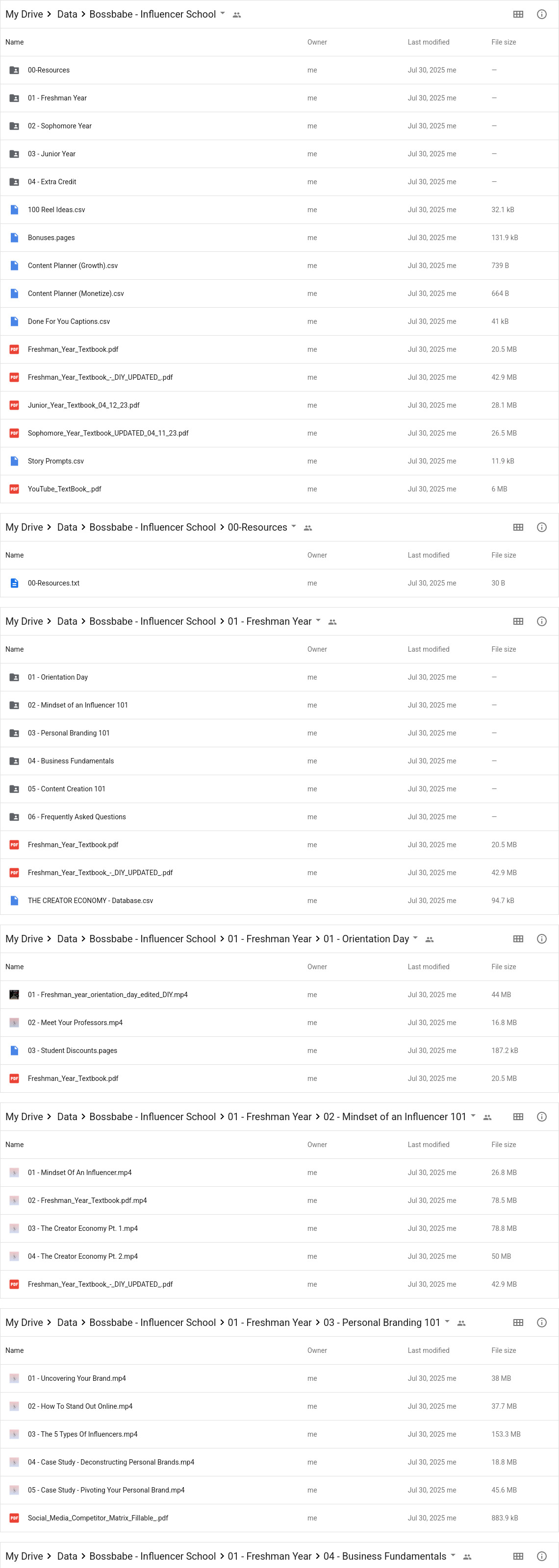559x1568 pixels.
Task: Click the file icon of 03 - Student Discounts.pages
Action: [x=14, y=1051]
